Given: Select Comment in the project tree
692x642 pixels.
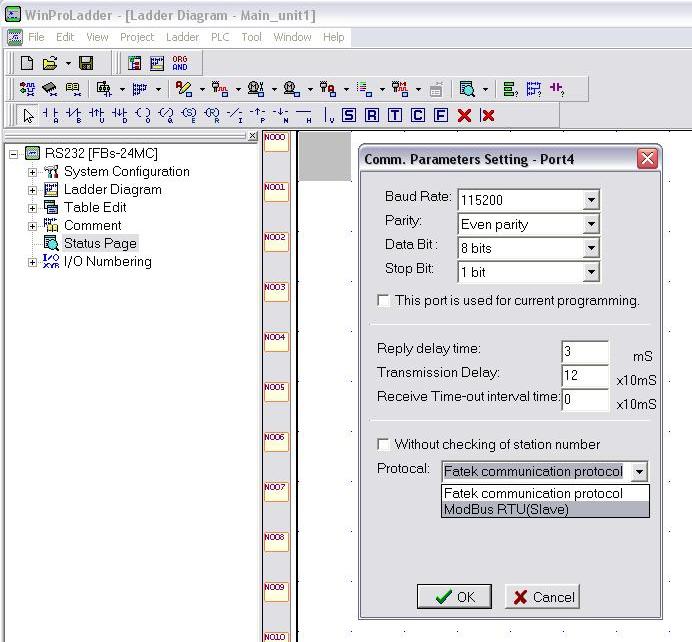Looking at the screenshot, I should [92, 225].
